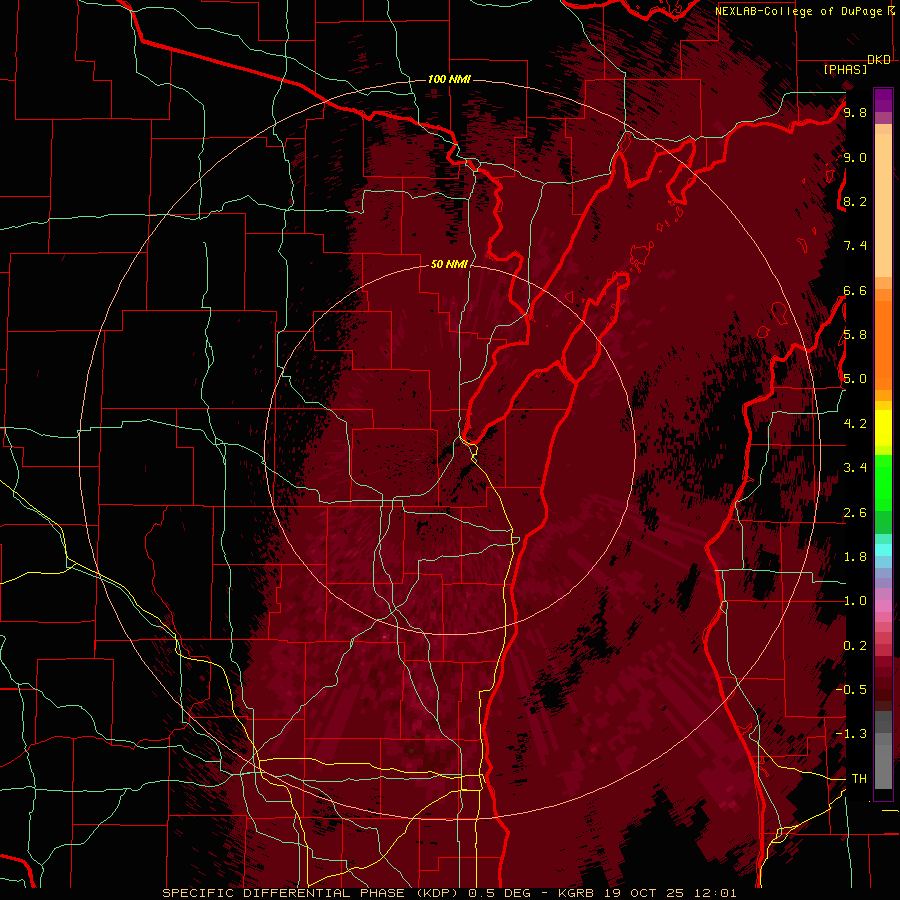Click the -1.3 value on the color scale

(851, 734)
